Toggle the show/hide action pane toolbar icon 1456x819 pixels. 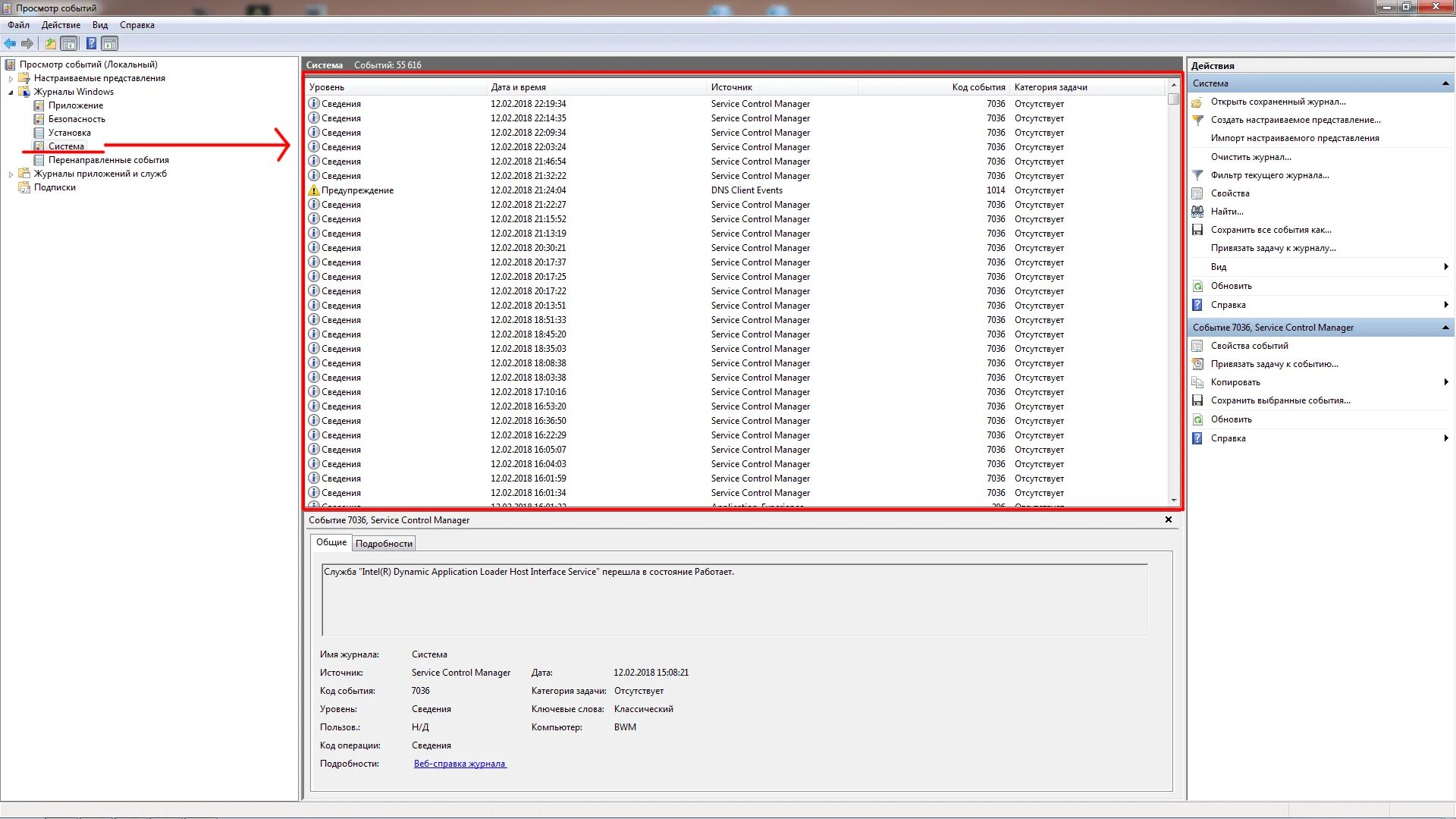[x=110, y=43]
